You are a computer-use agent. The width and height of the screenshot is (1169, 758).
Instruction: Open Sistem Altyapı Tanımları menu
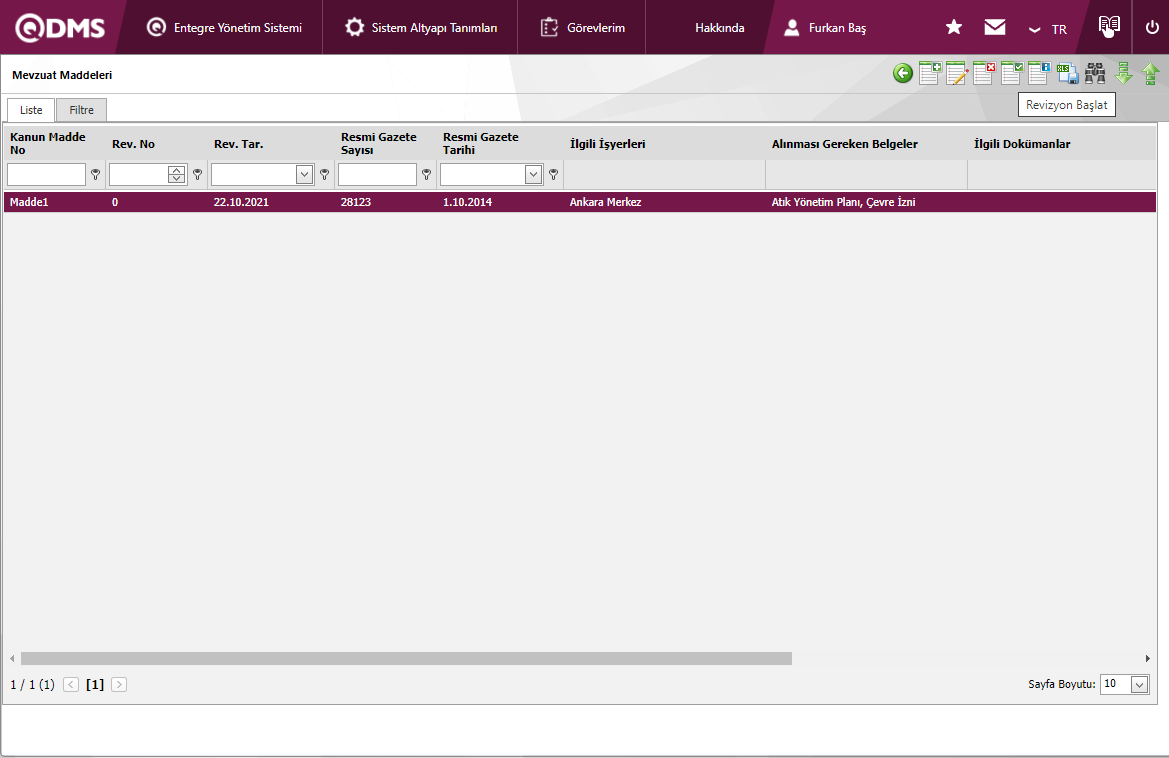tap(421, 28)
